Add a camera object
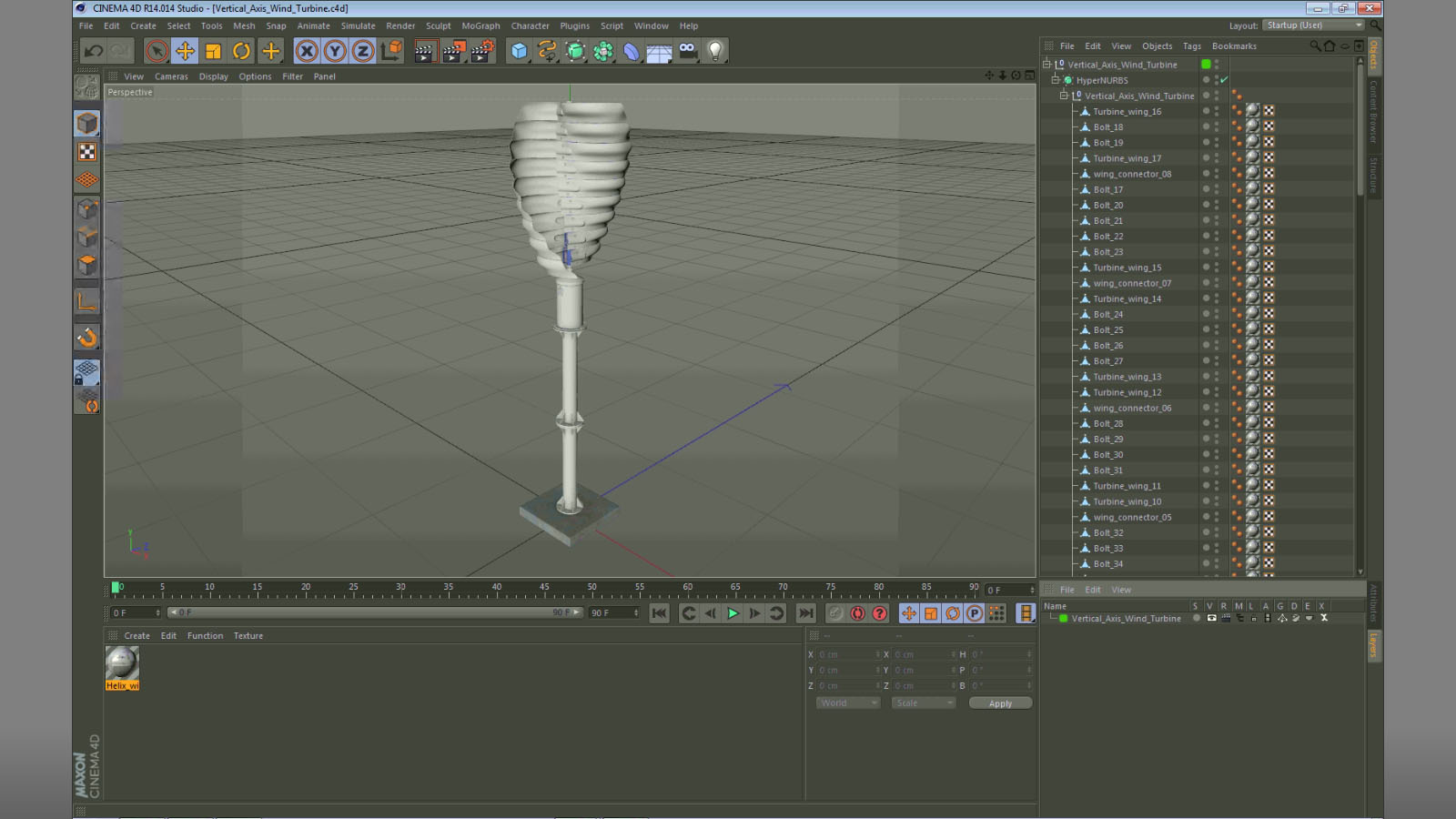Image resolution: width=1456 pixels, height=819 pixels. coord(687,51)
